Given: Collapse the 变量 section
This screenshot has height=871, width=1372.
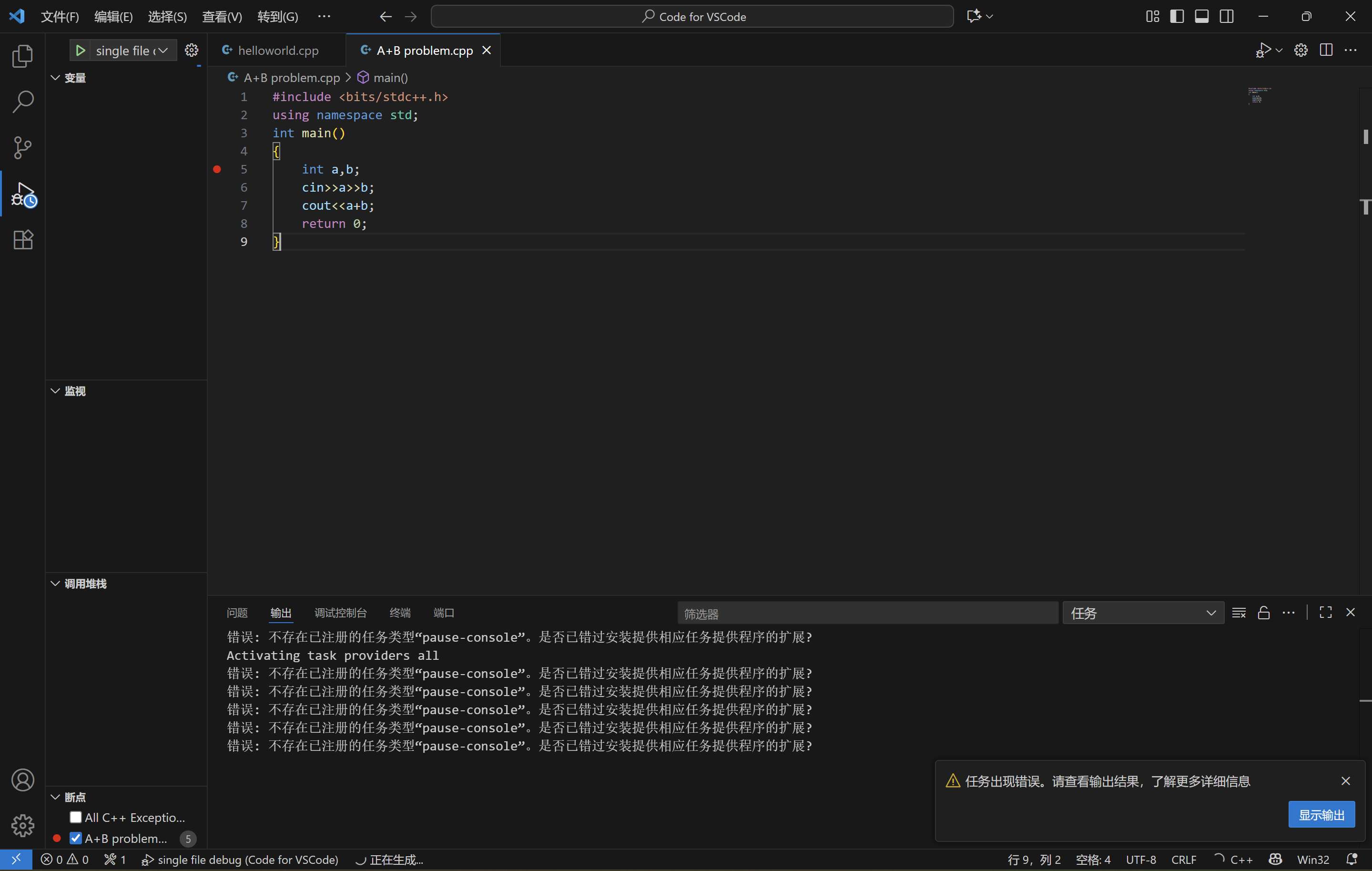Looking at the screenshot, I should pyautogui.click(x=55, y=78).
